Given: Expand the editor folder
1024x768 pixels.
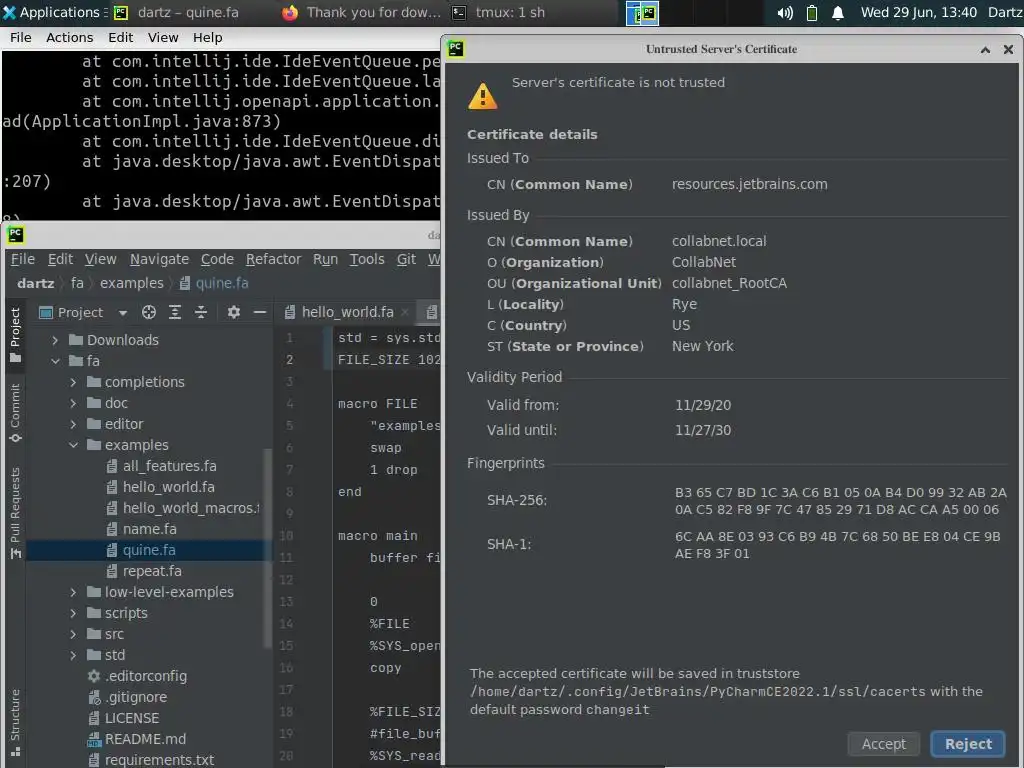Looking at the screenshot, I should (x=73, y=424).
